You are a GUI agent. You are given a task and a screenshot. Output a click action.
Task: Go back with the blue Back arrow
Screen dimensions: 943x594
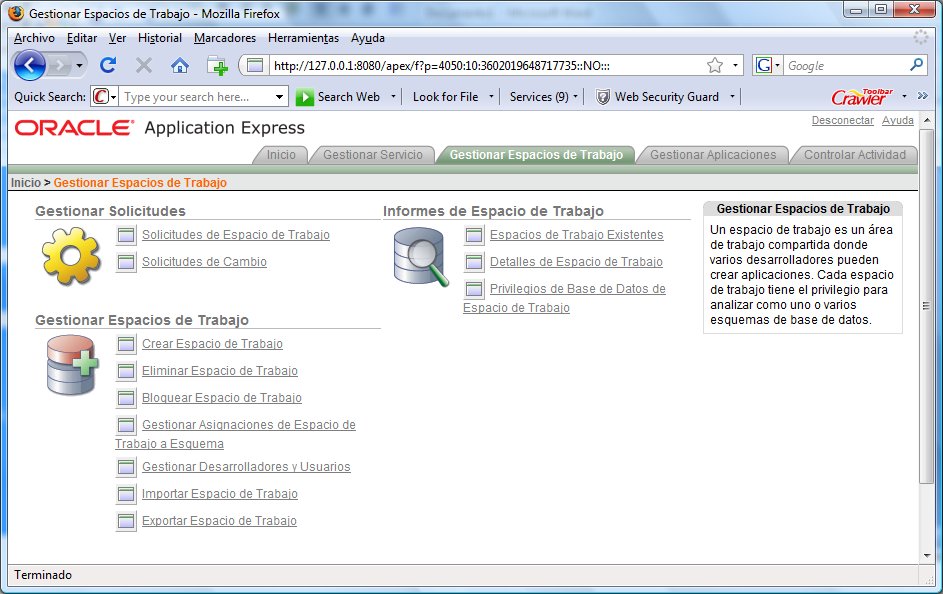point(29,65)
